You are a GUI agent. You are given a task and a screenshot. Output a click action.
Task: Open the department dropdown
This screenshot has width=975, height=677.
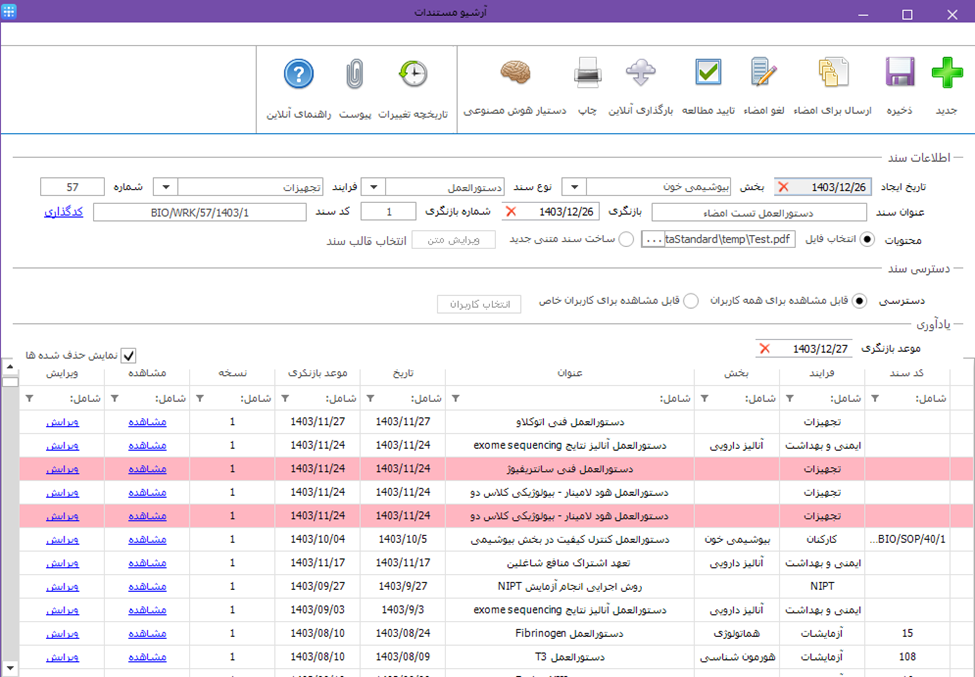click(x=574, y=187)
